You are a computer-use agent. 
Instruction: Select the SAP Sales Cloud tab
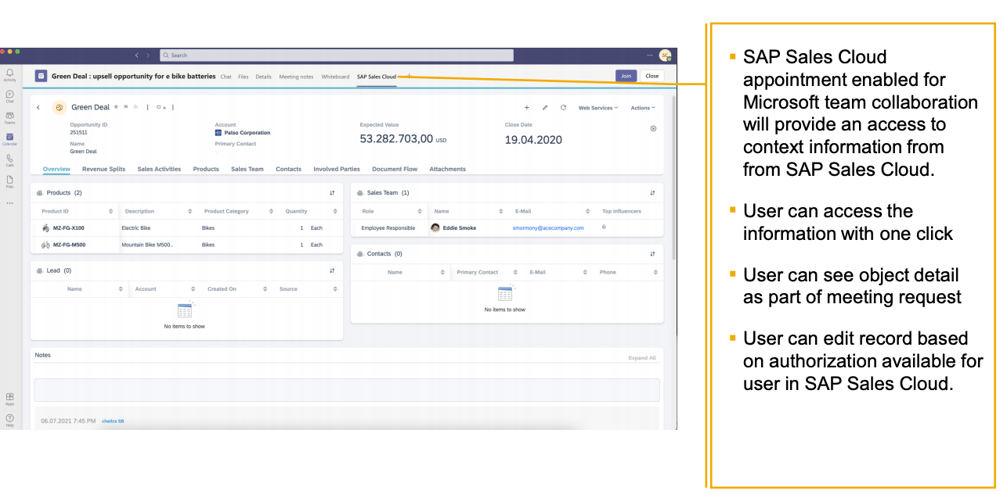coord(376,76)
